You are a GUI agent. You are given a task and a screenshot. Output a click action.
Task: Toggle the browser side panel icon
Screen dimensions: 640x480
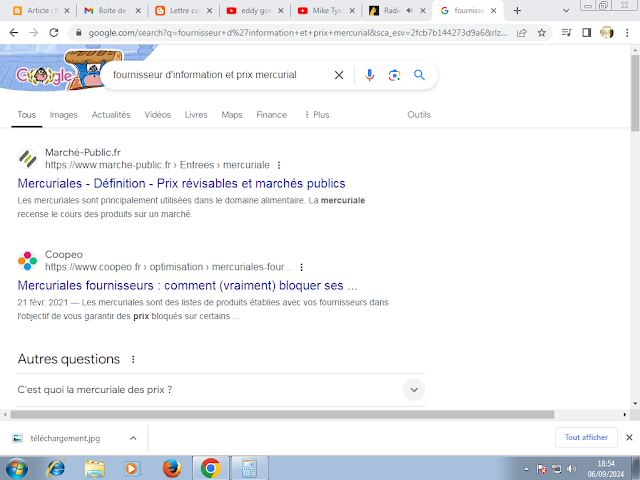pyautogui.click(x=587, y=33)
